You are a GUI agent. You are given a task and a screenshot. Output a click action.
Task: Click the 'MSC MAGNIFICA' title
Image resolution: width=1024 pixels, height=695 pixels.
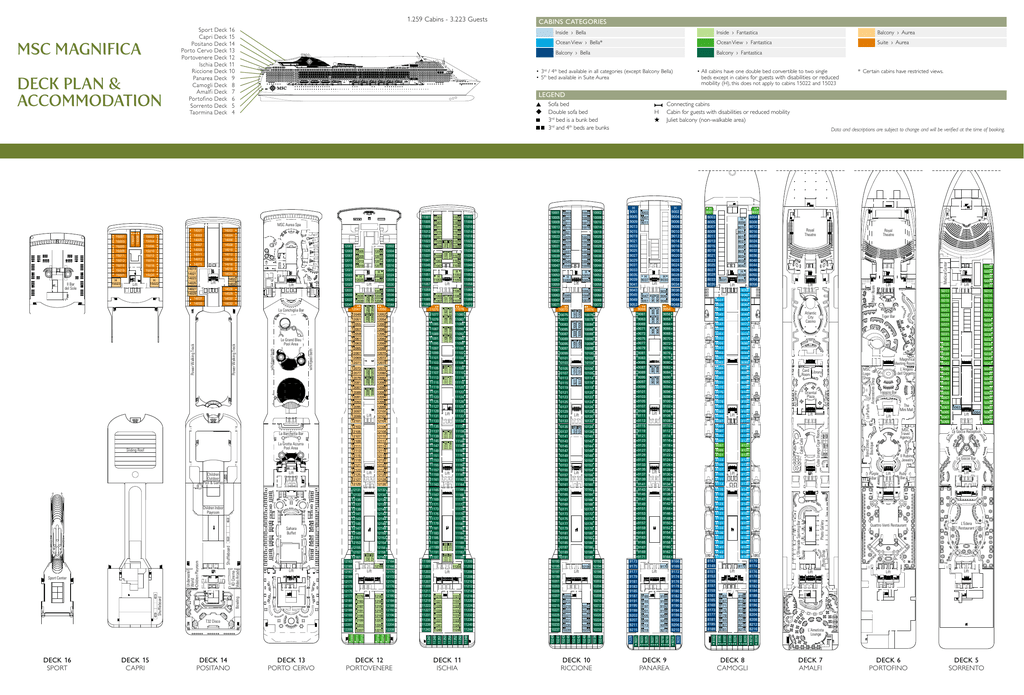[x=79, y=49]
